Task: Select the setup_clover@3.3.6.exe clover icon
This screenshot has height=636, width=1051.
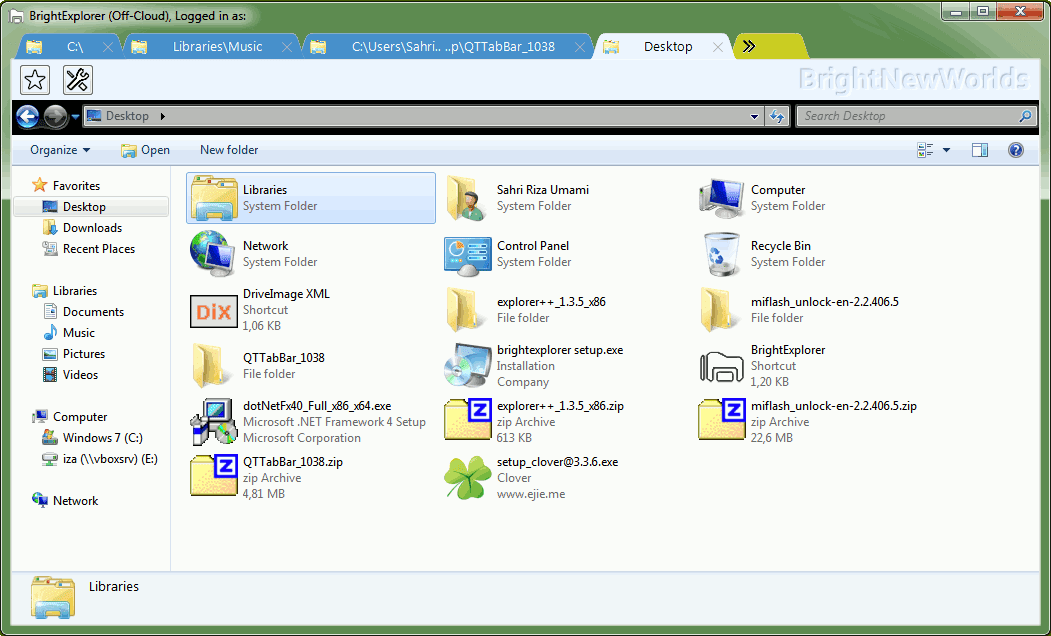Action: [x=467, y=477]
